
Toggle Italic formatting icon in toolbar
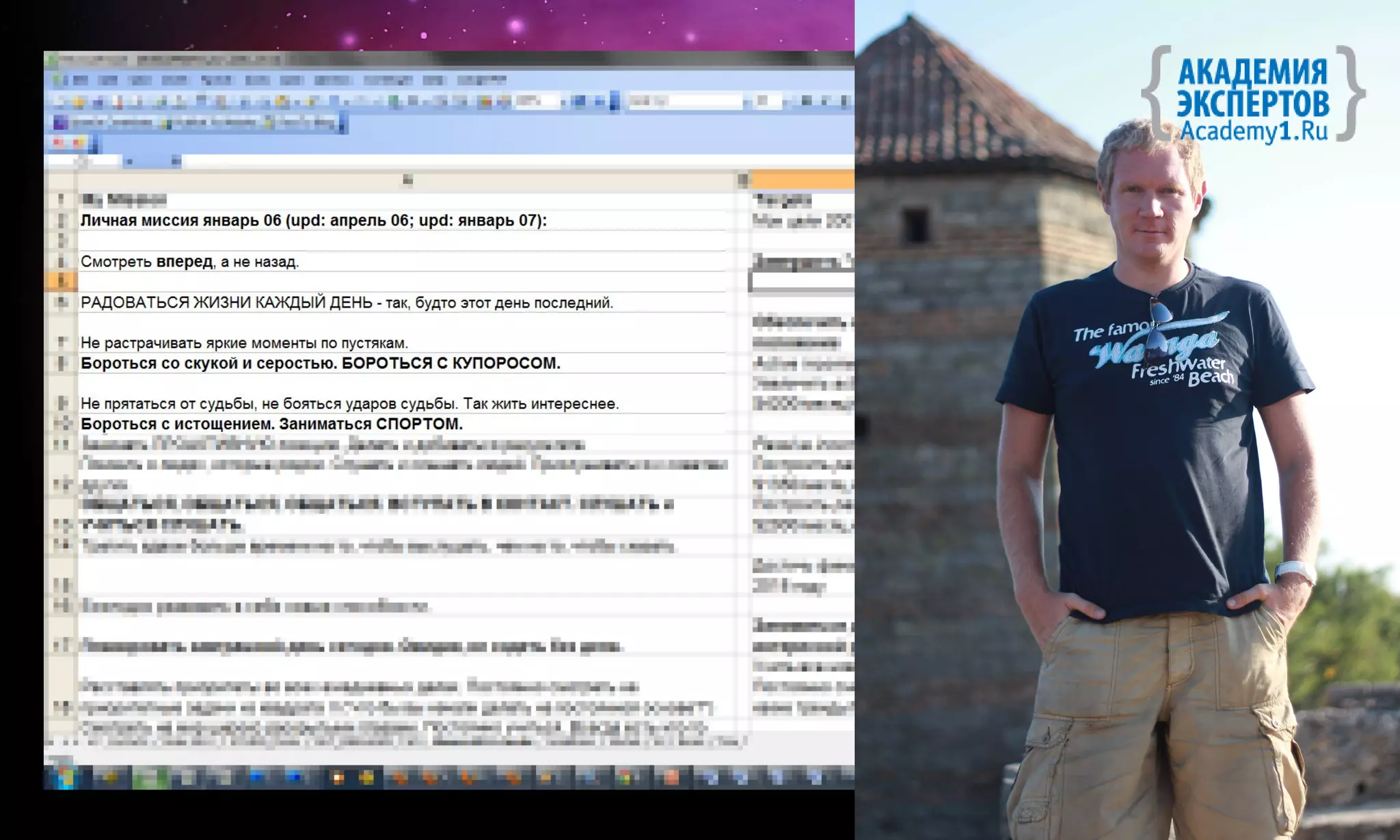[826, 101]
